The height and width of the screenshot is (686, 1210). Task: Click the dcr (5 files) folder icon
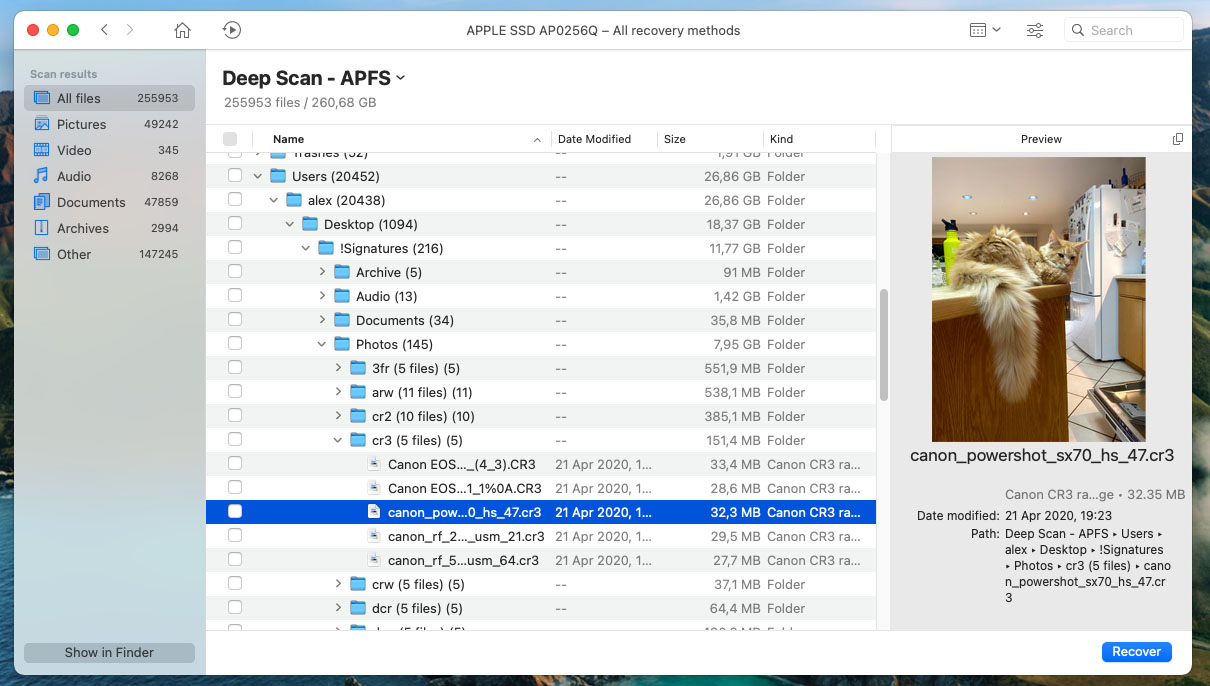tap(358, 608)
